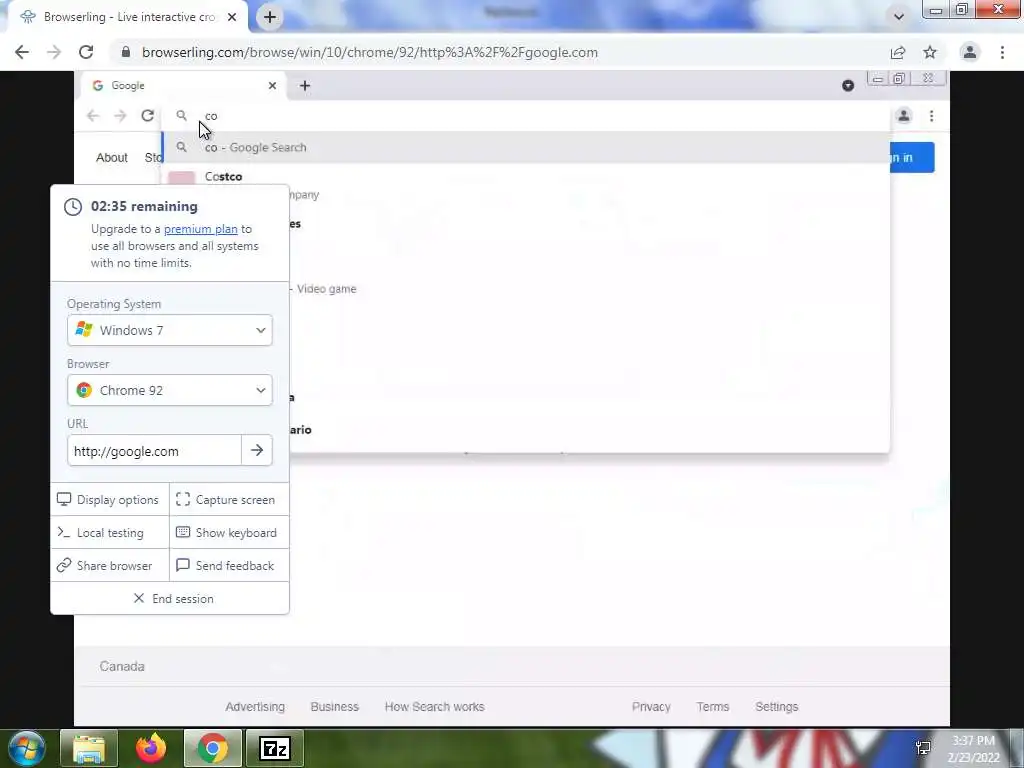
Task: Open Privacy footer link
Action: click(x=651, y=707)
